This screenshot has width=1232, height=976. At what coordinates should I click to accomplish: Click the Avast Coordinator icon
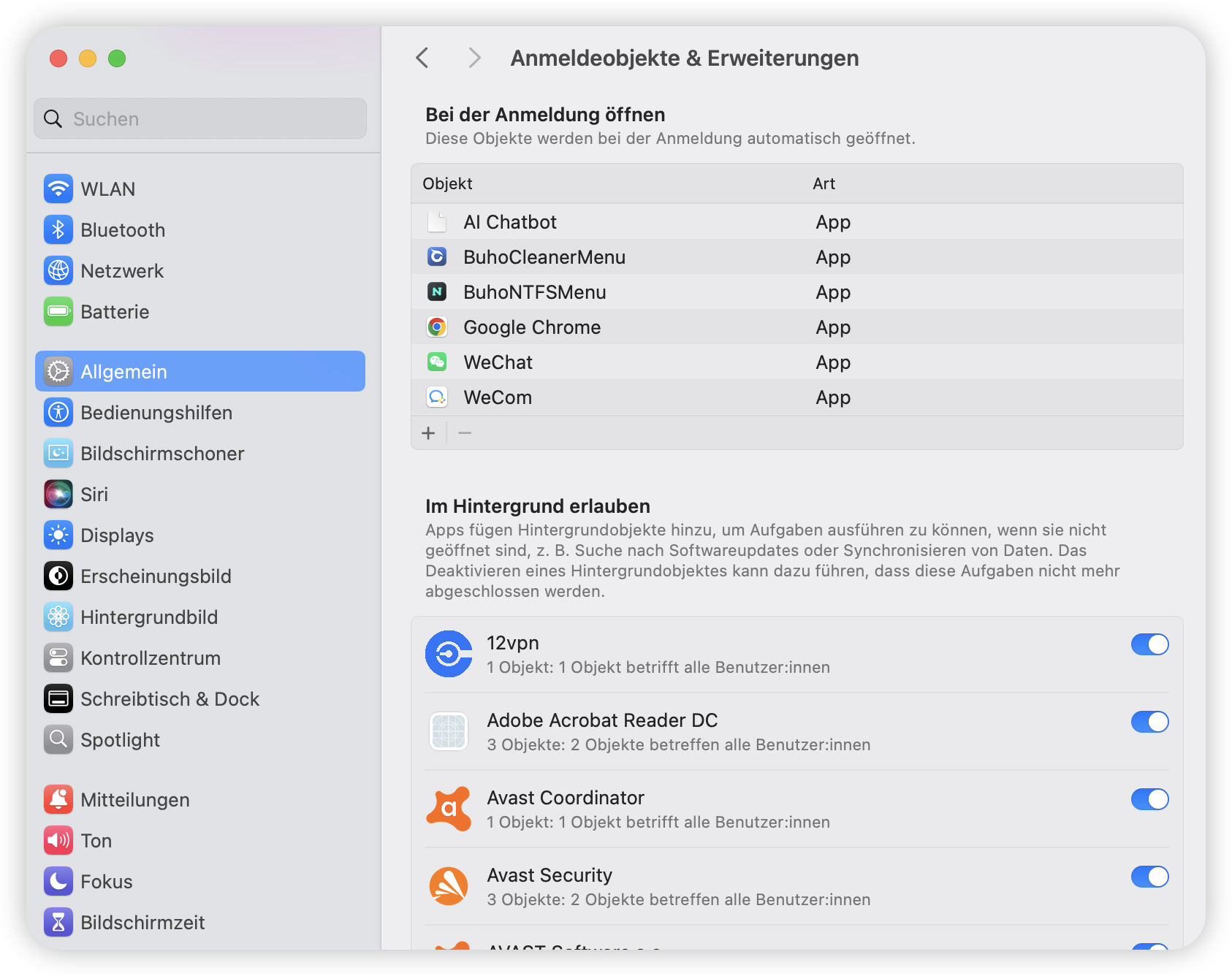[x=449, y=809]
